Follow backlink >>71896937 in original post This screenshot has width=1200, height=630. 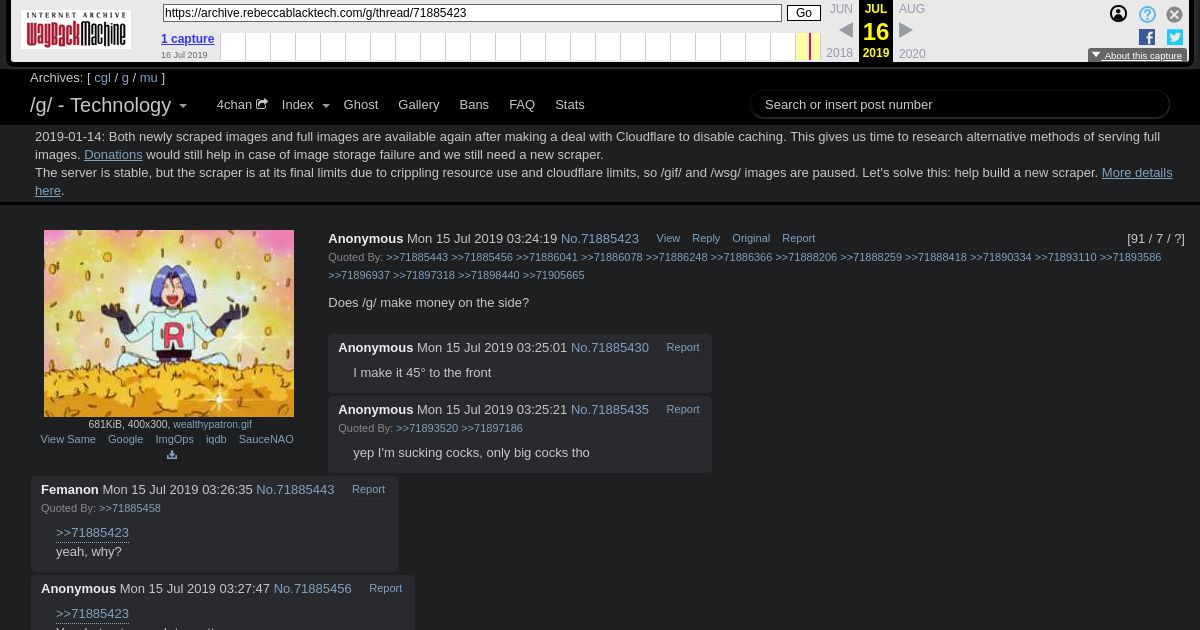click(359, 275)
